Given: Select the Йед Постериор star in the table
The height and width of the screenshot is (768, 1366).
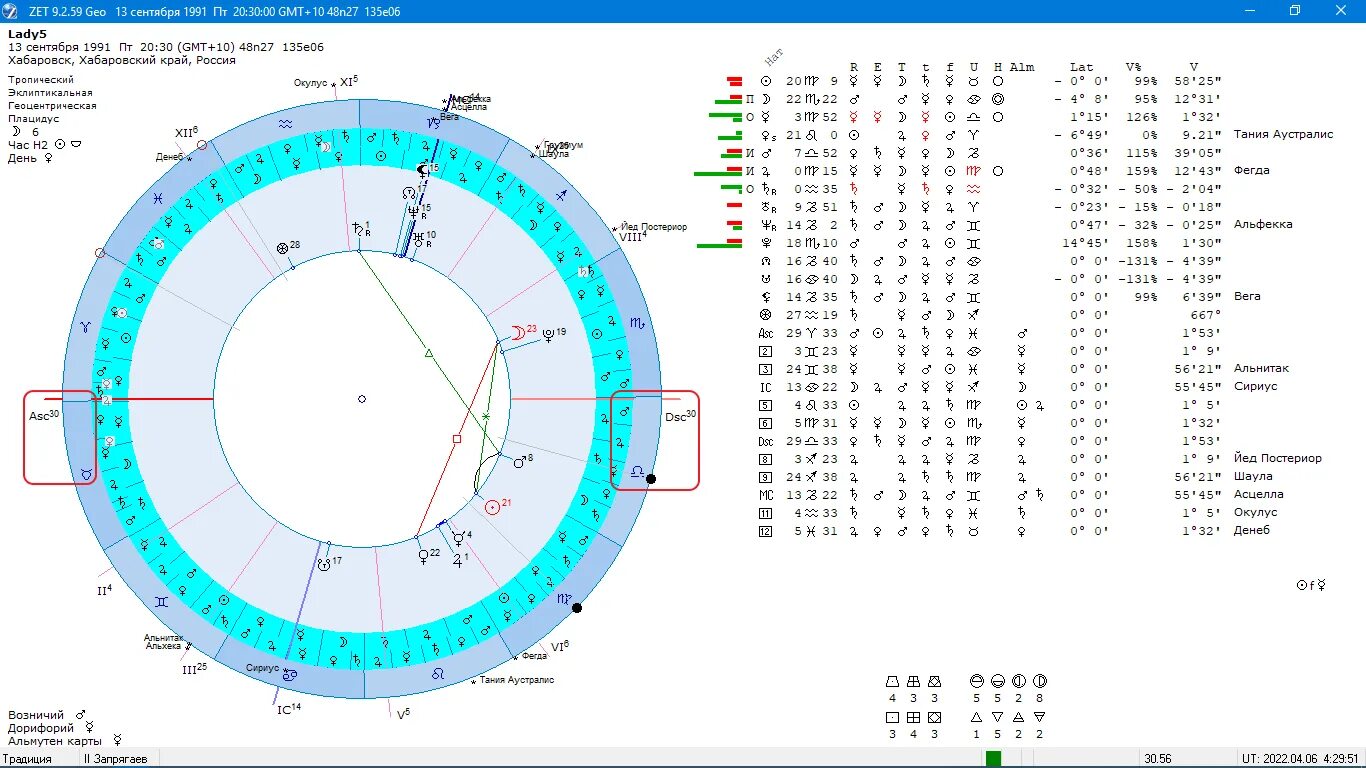Looking at the screenshot, I should pyautogui.click(x=1278, y=459).
